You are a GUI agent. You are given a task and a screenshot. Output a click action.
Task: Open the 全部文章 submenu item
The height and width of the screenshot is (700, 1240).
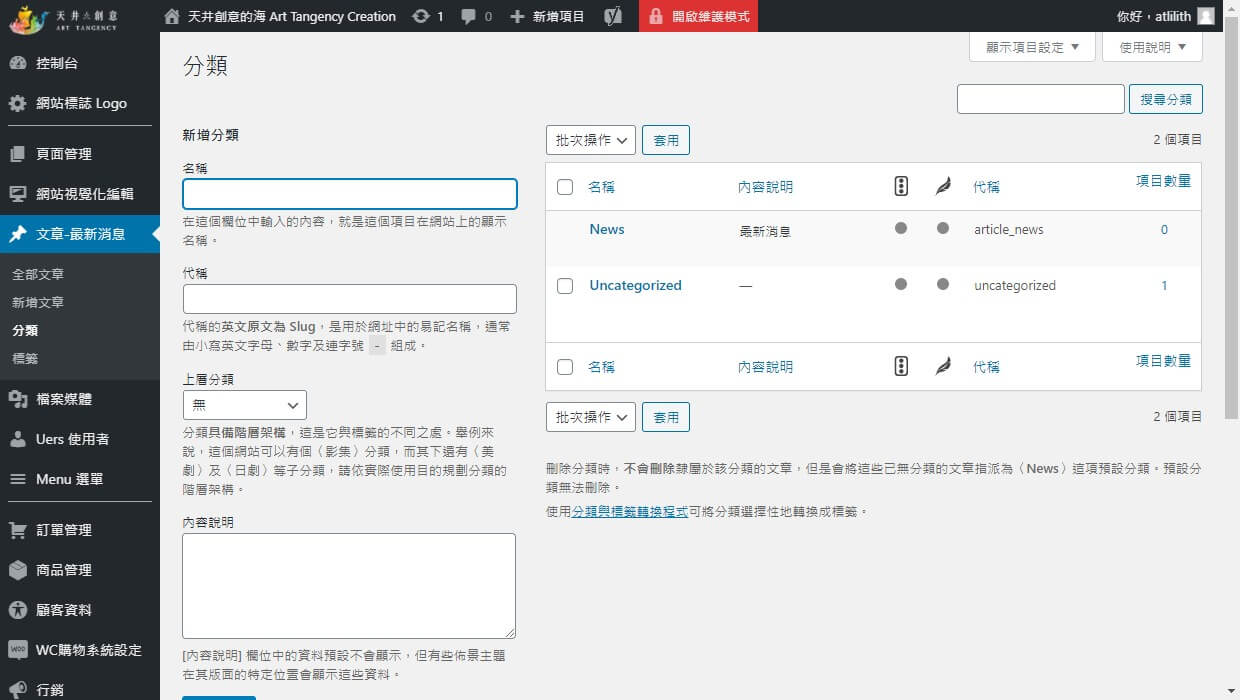click(38, 274)
